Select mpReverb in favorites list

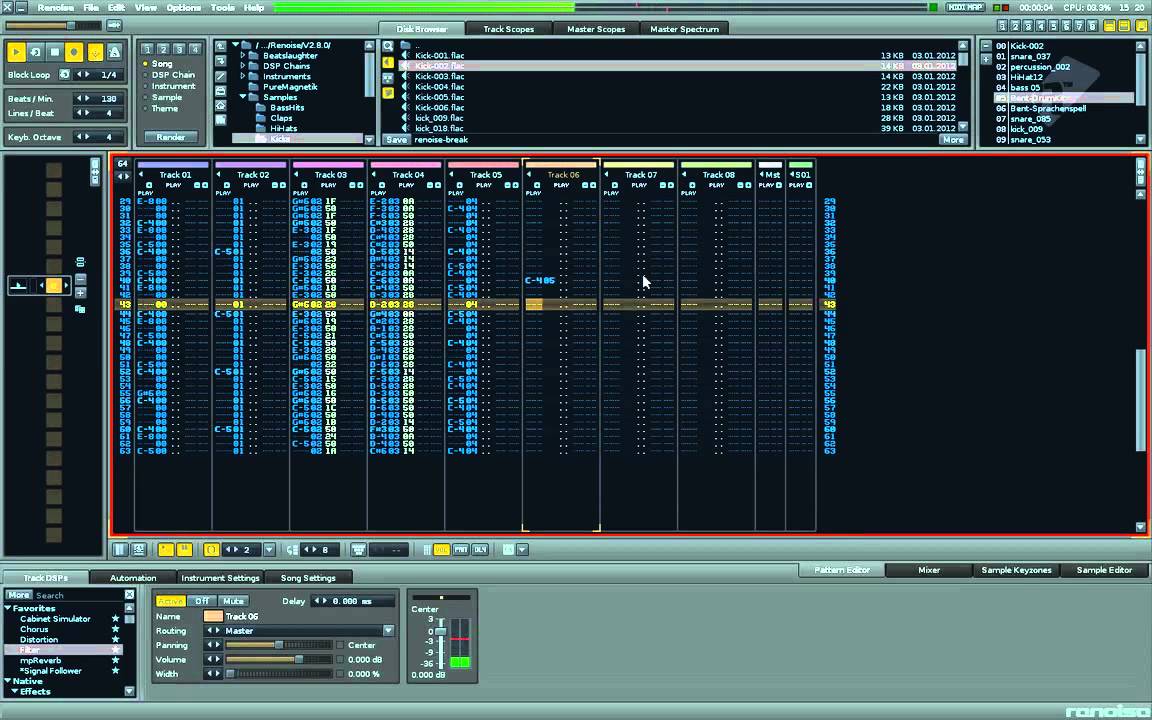click(x=40, y=660)
